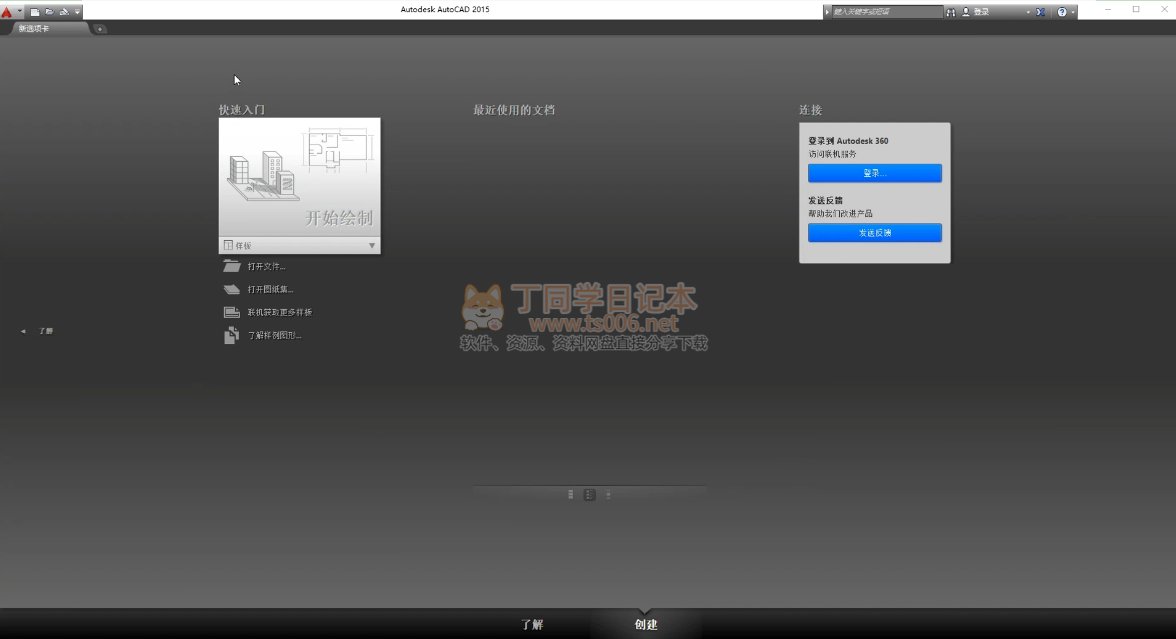Click the 发送反馈 feedback button

click(x=875, y=233)
